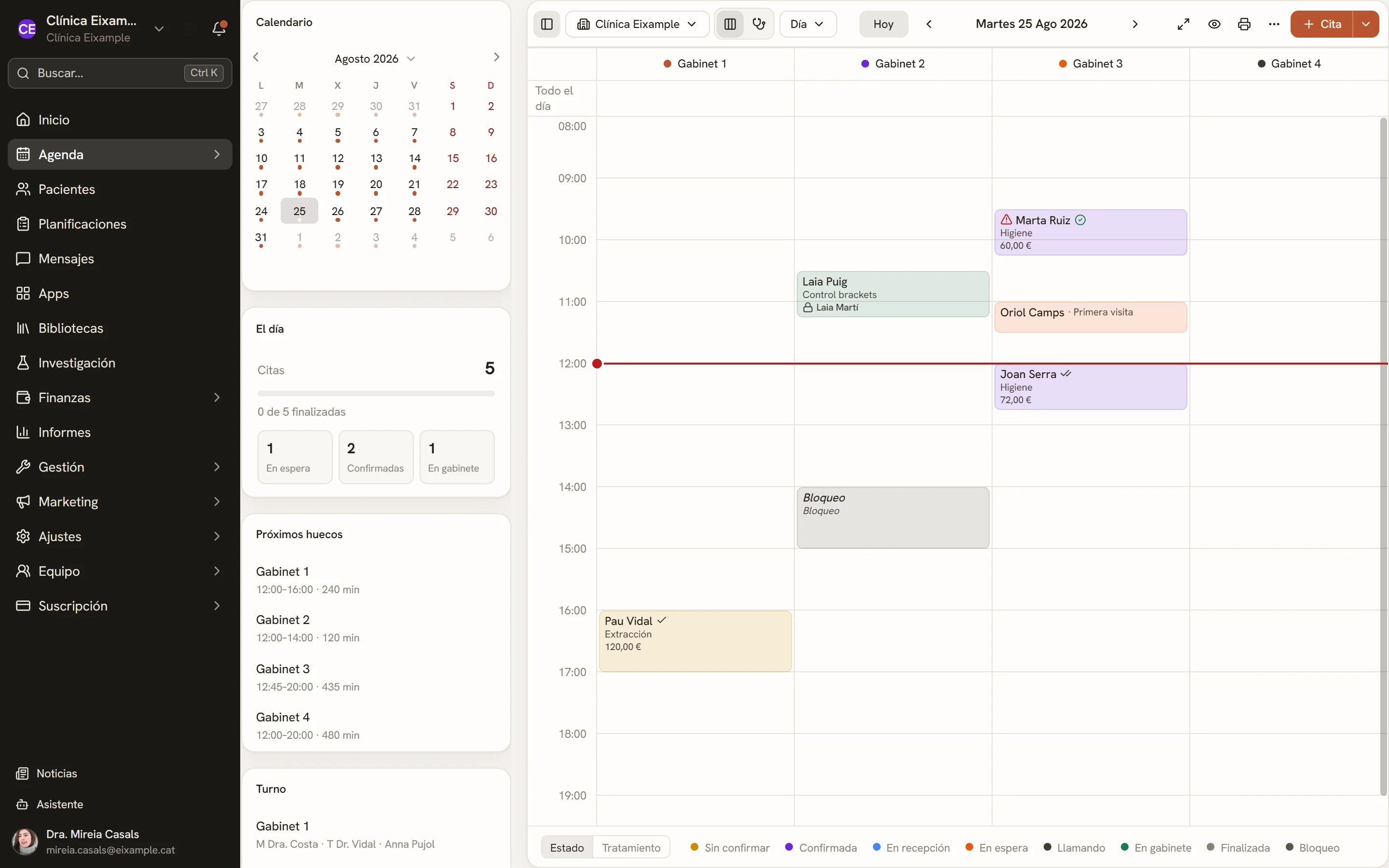Open Inicio from the sidebar
This screenshot has width=1389, height=868.
pyautogui.click(x=120, y=120)
